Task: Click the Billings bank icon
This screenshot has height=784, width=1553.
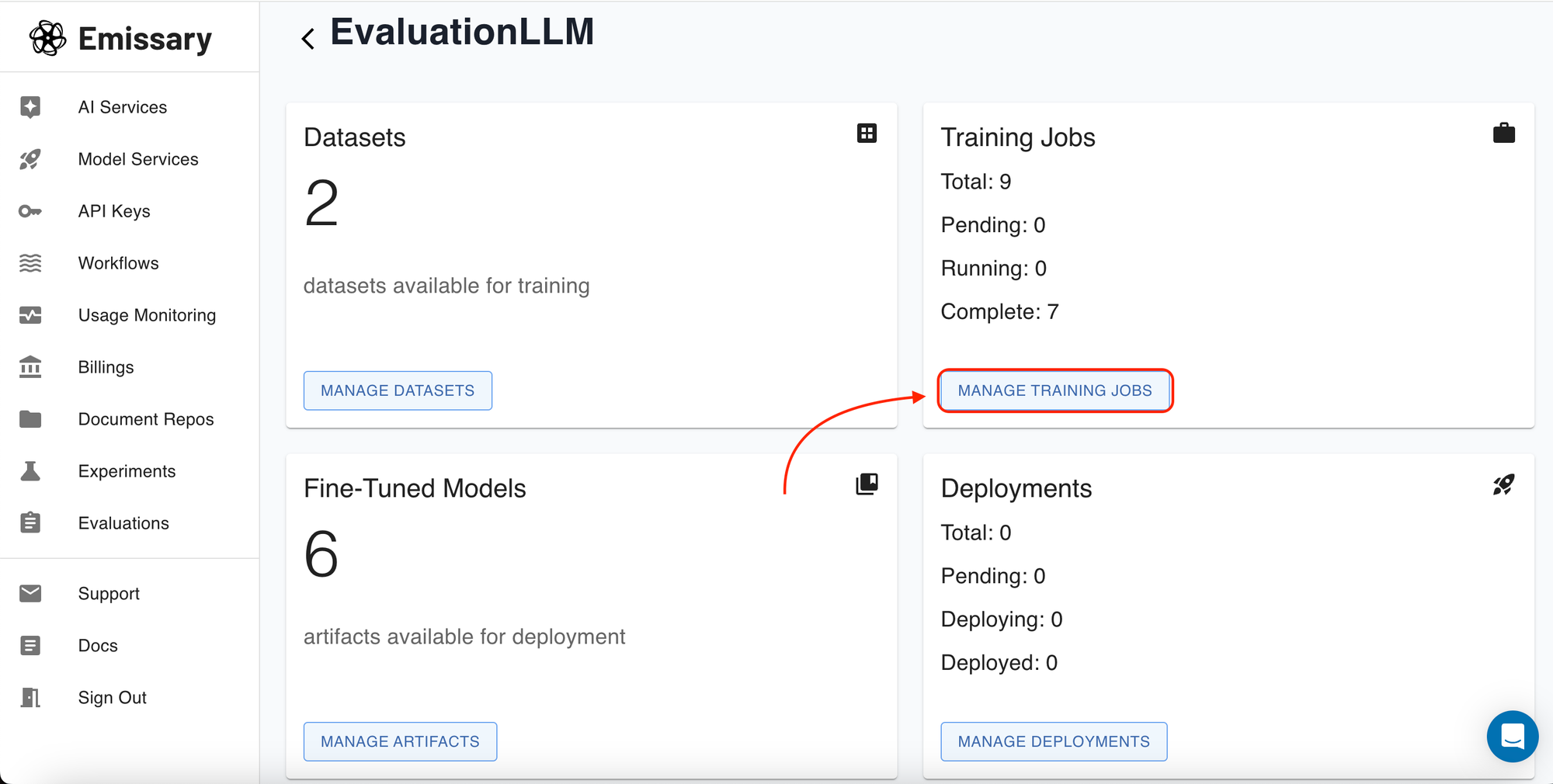Action: [x=30, y=366]
